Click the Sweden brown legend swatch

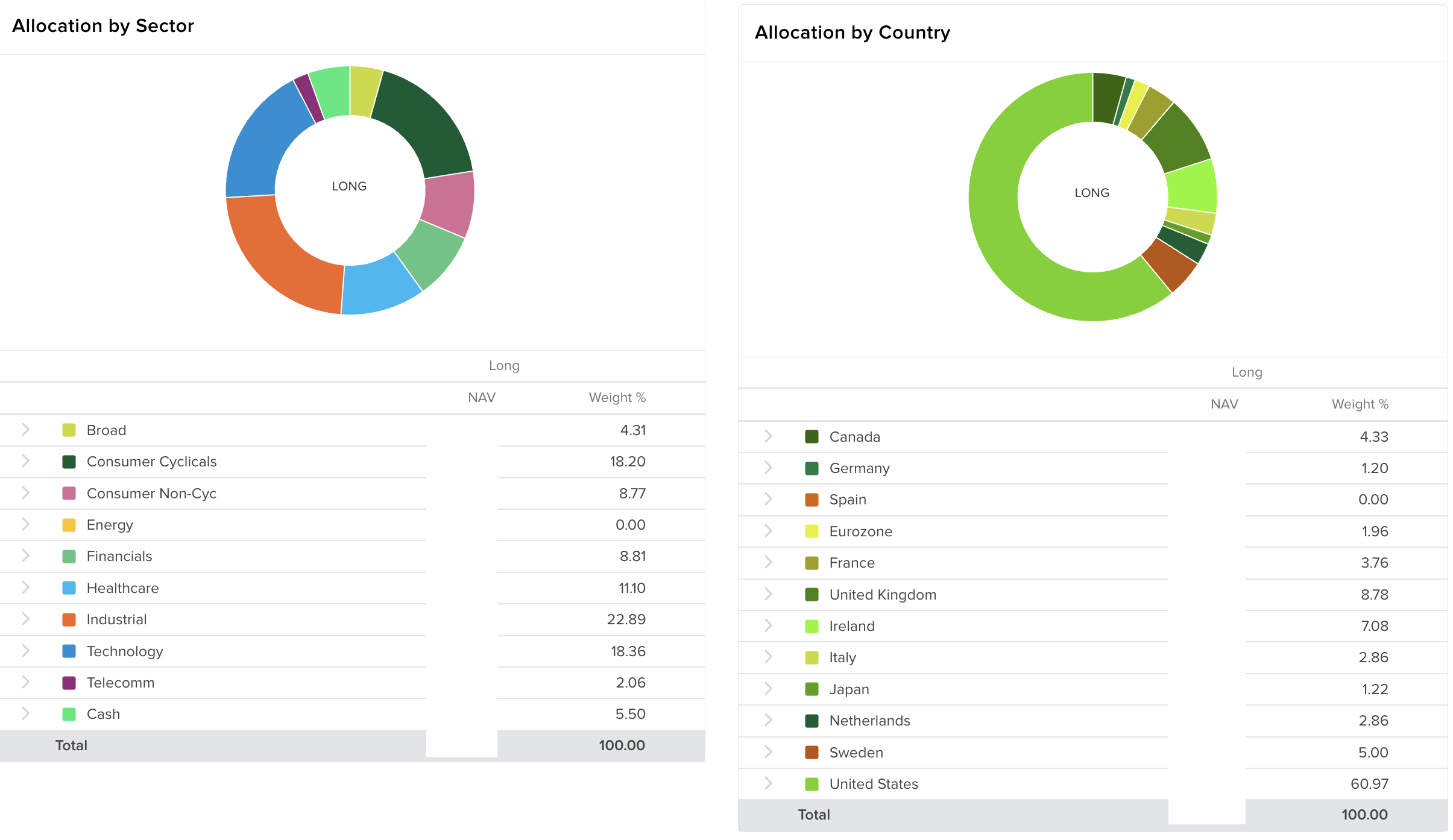pyautogui.click(x=812, y=752)
